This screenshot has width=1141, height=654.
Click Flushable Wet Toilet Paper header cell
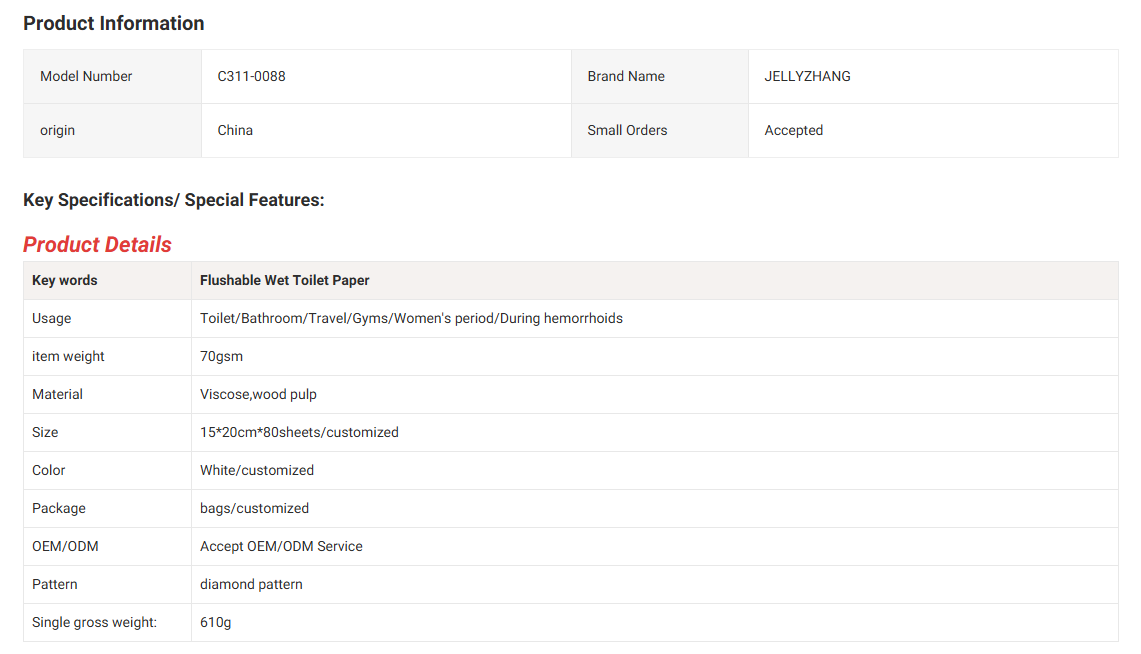click(285, 280)
